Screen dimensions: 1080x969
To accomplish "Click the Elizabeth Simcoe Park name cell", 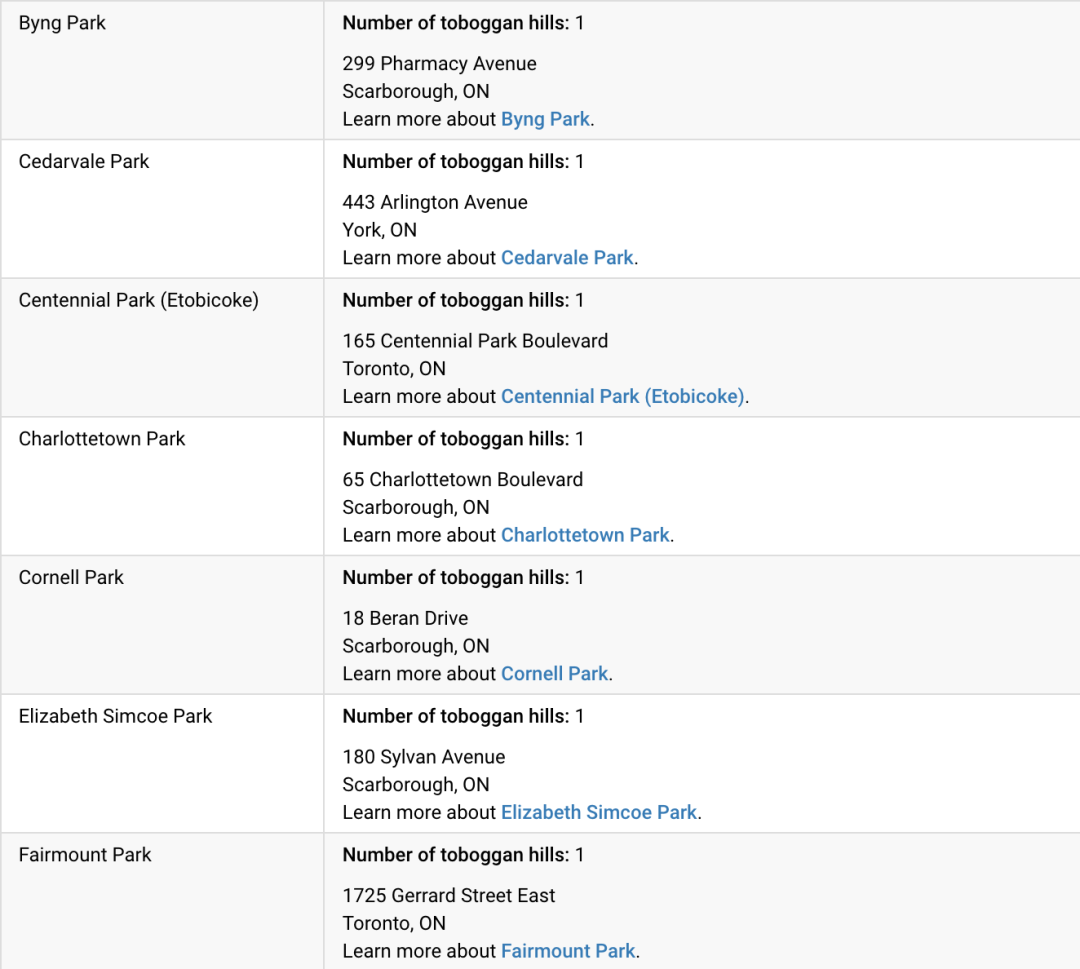I will (163, 764).
